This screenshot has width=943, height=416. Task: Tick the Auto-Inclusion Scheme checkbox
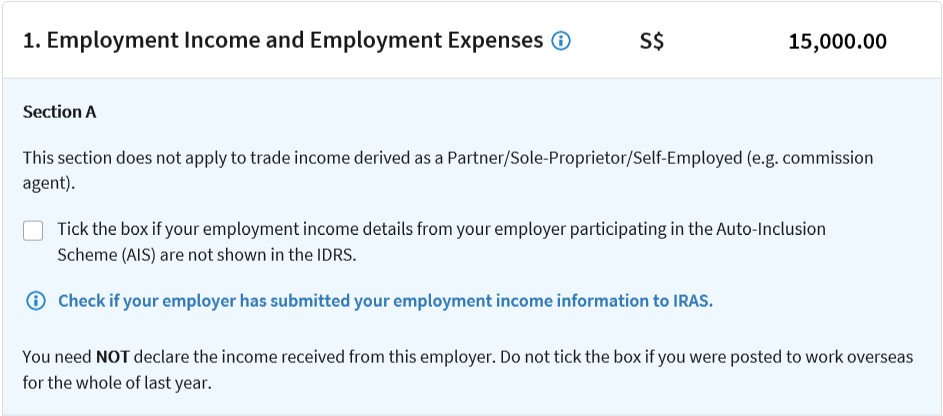coord(33,231)
